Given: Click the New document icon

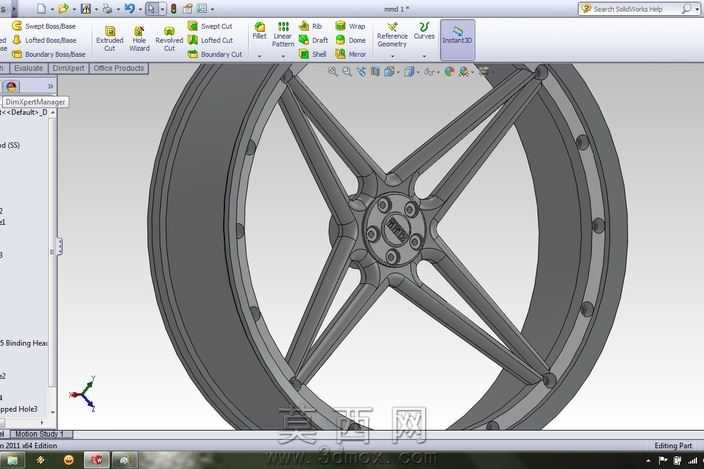Looking at the screenshot, I should coord(41,8).
